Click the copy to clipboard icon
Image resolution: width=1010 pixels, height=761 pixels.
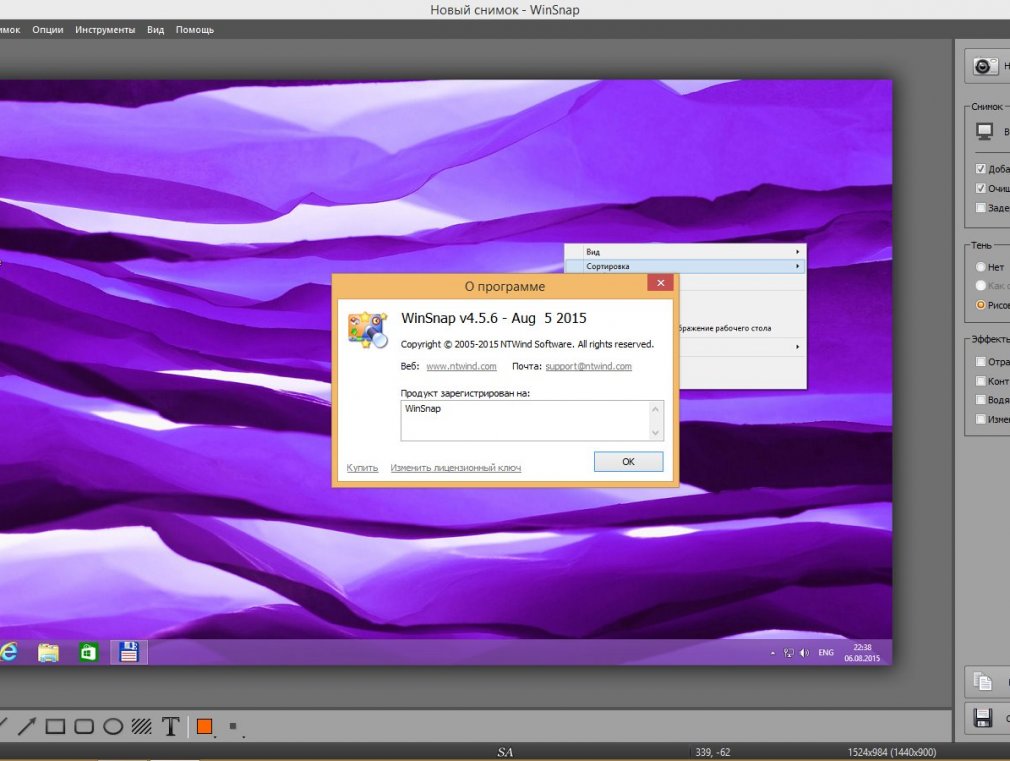point(983,681)
